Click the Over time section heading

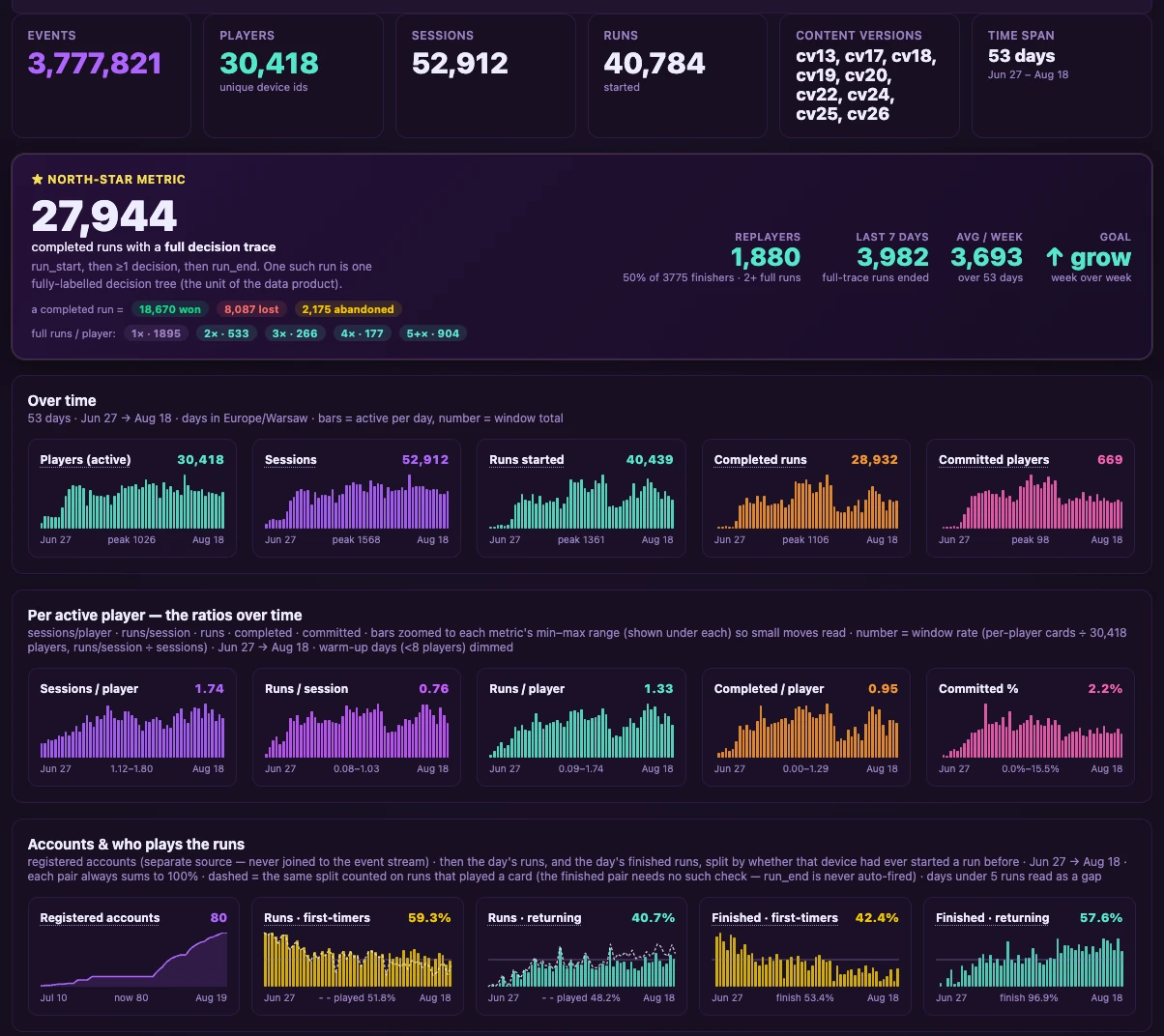(62, 400)
